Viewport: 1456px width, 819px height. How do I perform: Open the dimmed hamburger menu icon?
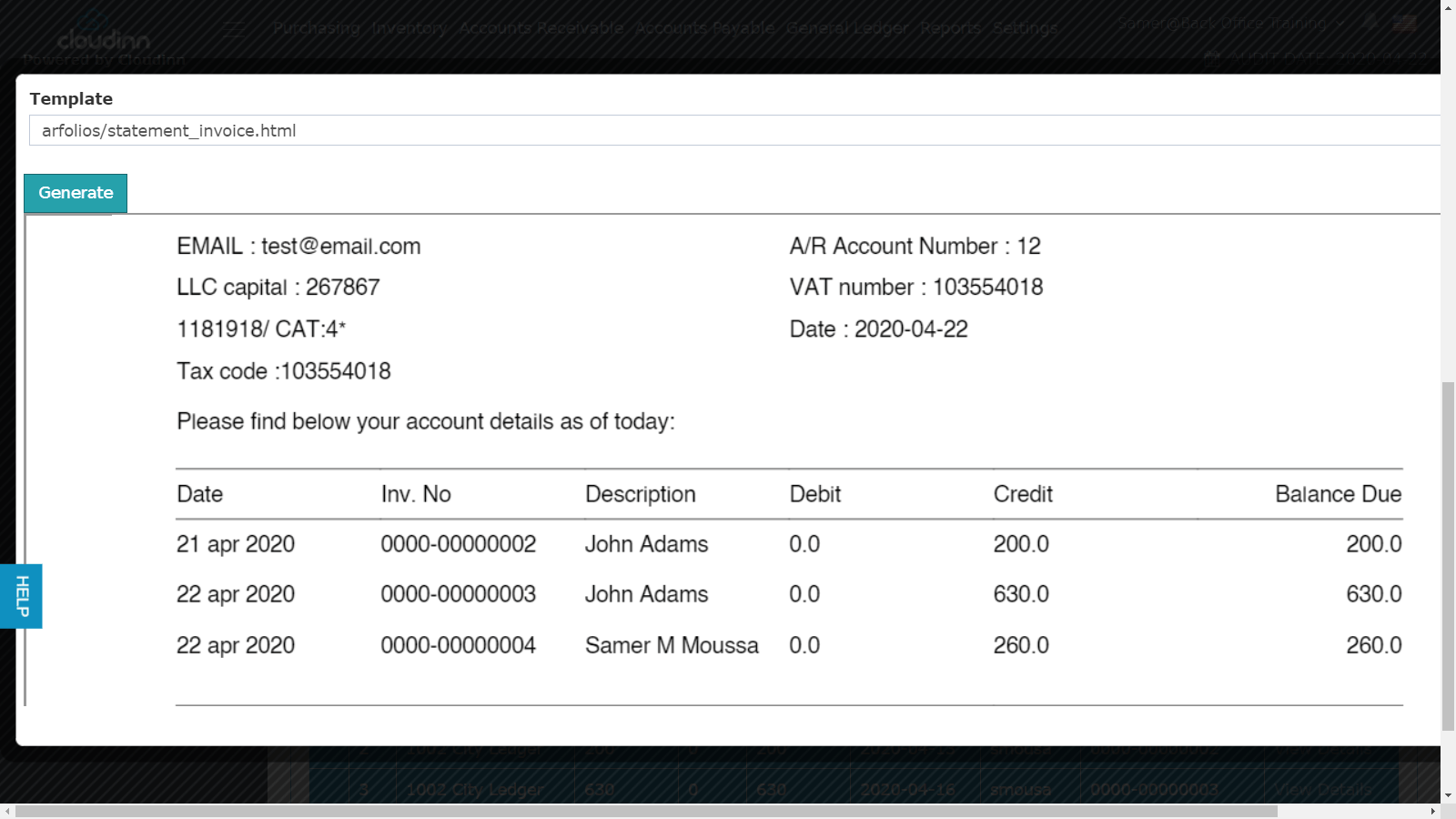(235, 29)
